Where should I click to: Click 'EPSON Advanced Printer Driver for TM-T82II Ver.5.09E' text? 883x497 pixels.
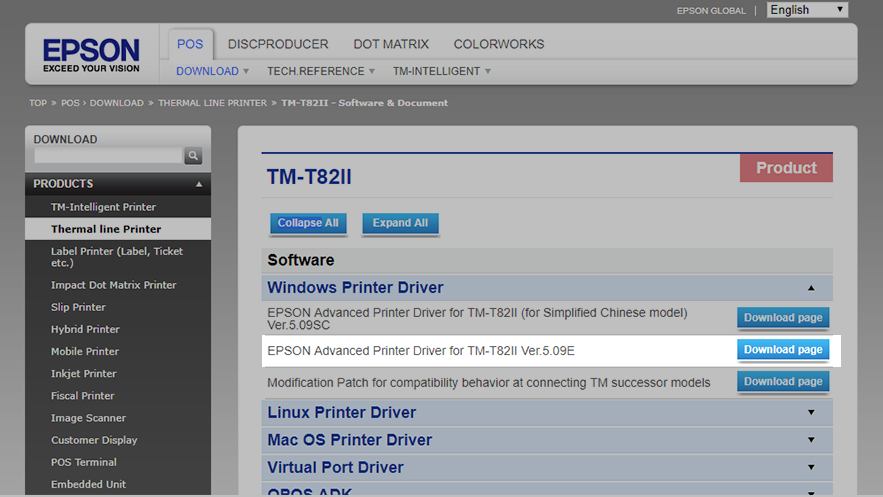(x=421, y=351)
